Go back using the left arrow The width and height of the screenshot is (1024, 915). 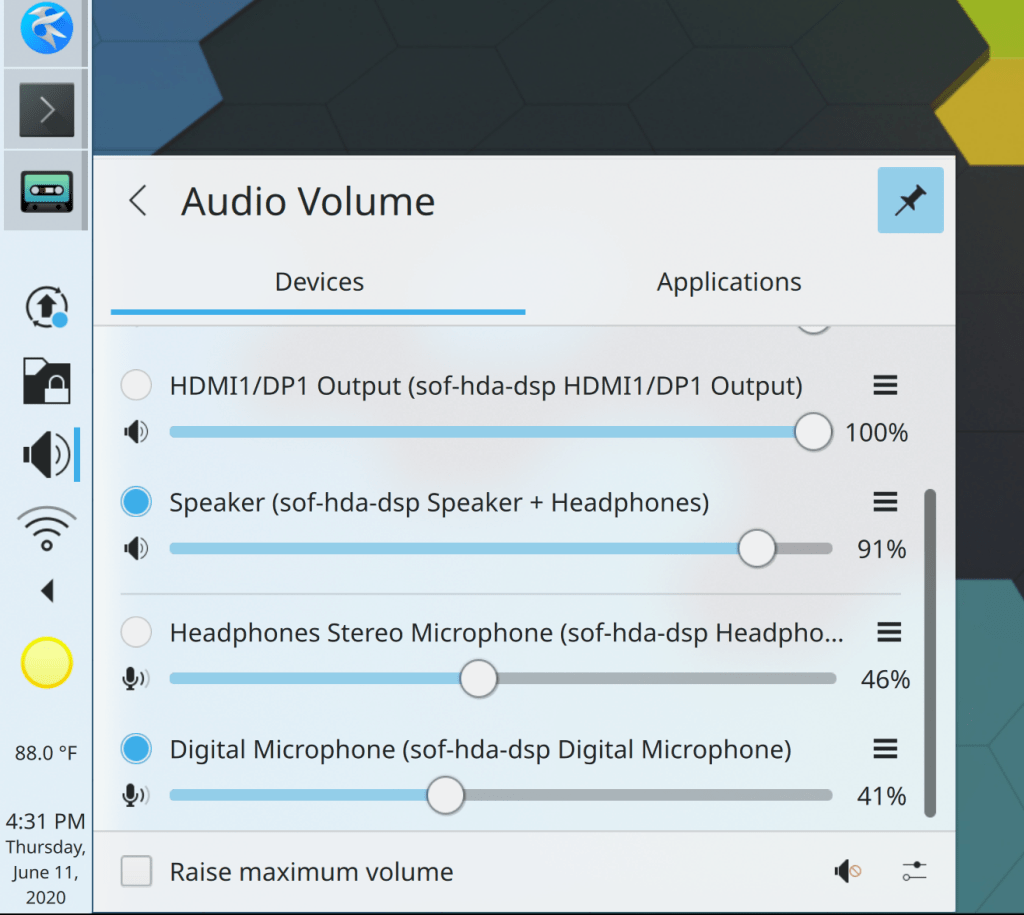pos(138,201)
